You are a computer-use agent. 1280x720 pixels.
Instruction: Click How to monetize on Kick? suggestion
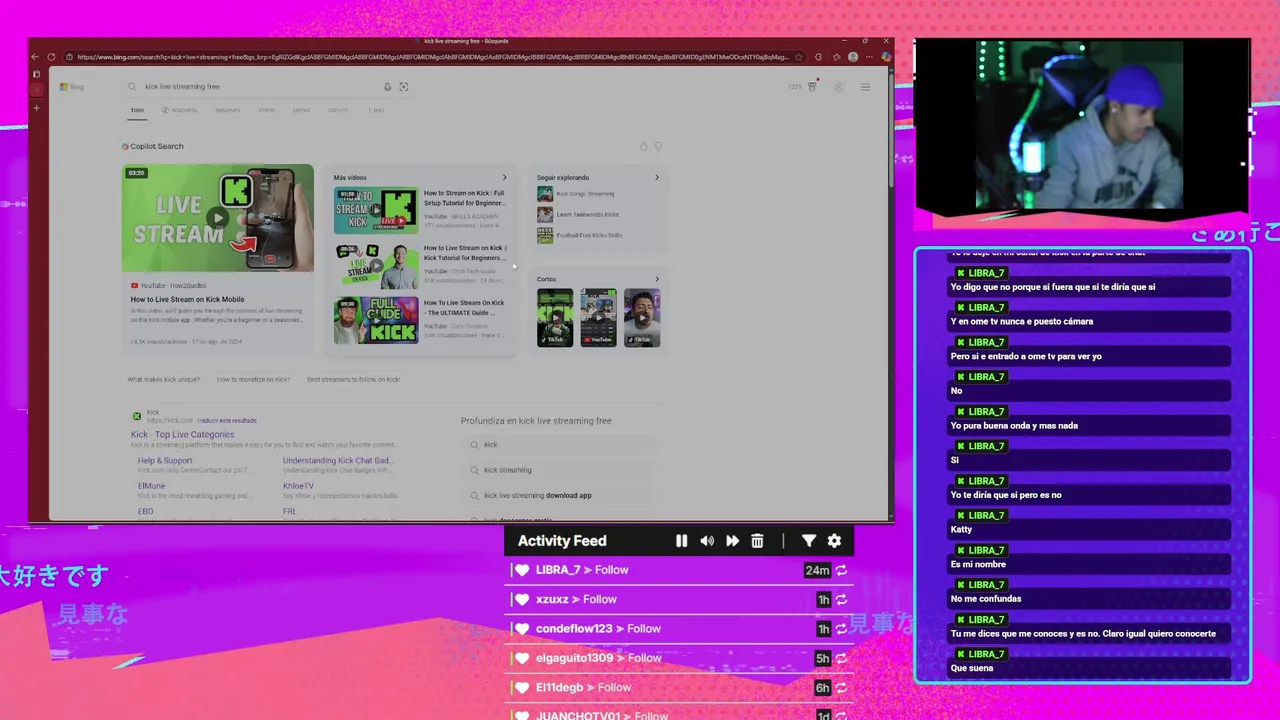click(x=253, y=380)
